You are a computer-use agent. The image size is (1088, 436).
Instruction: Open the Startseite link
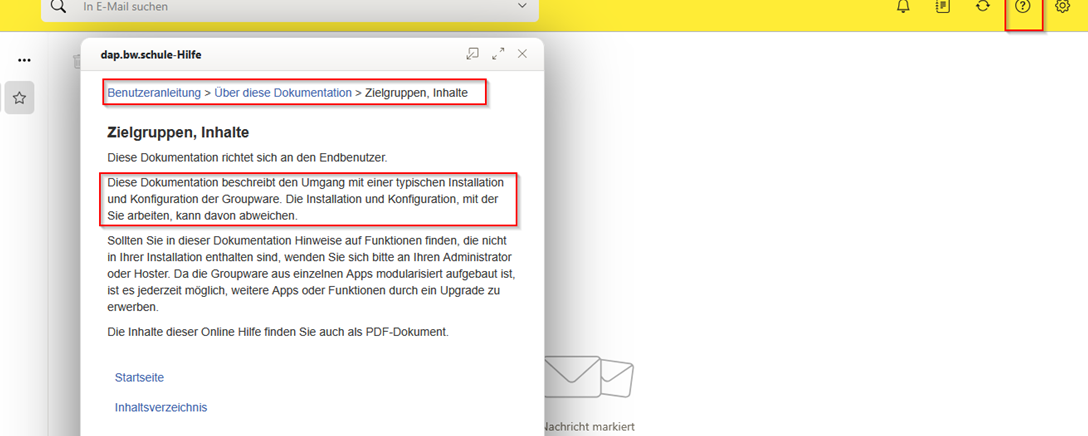coord(139,378)
